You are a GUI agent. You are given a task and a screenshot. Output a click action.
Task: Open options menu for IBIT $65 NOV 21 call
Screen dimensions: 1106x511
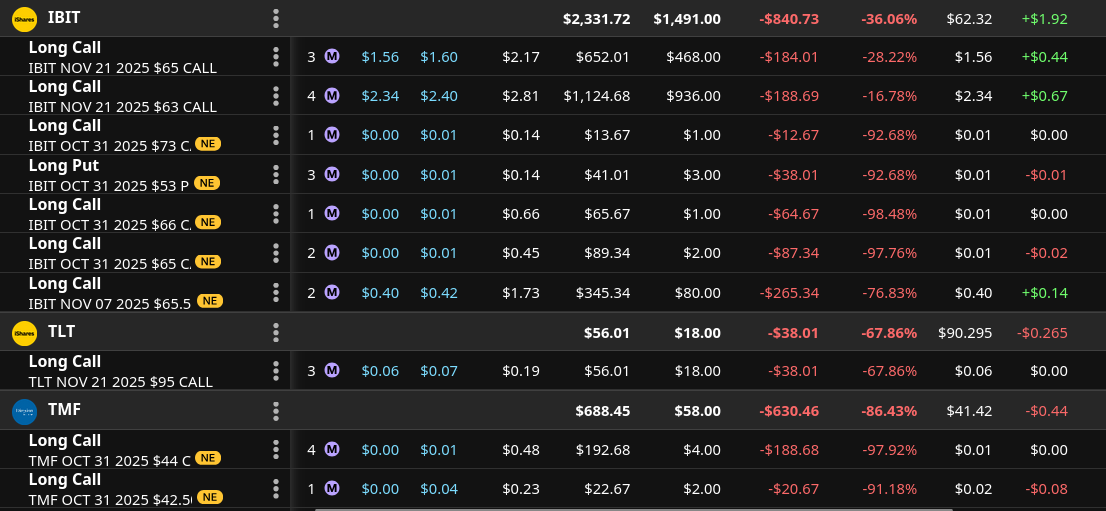point(276,56)
